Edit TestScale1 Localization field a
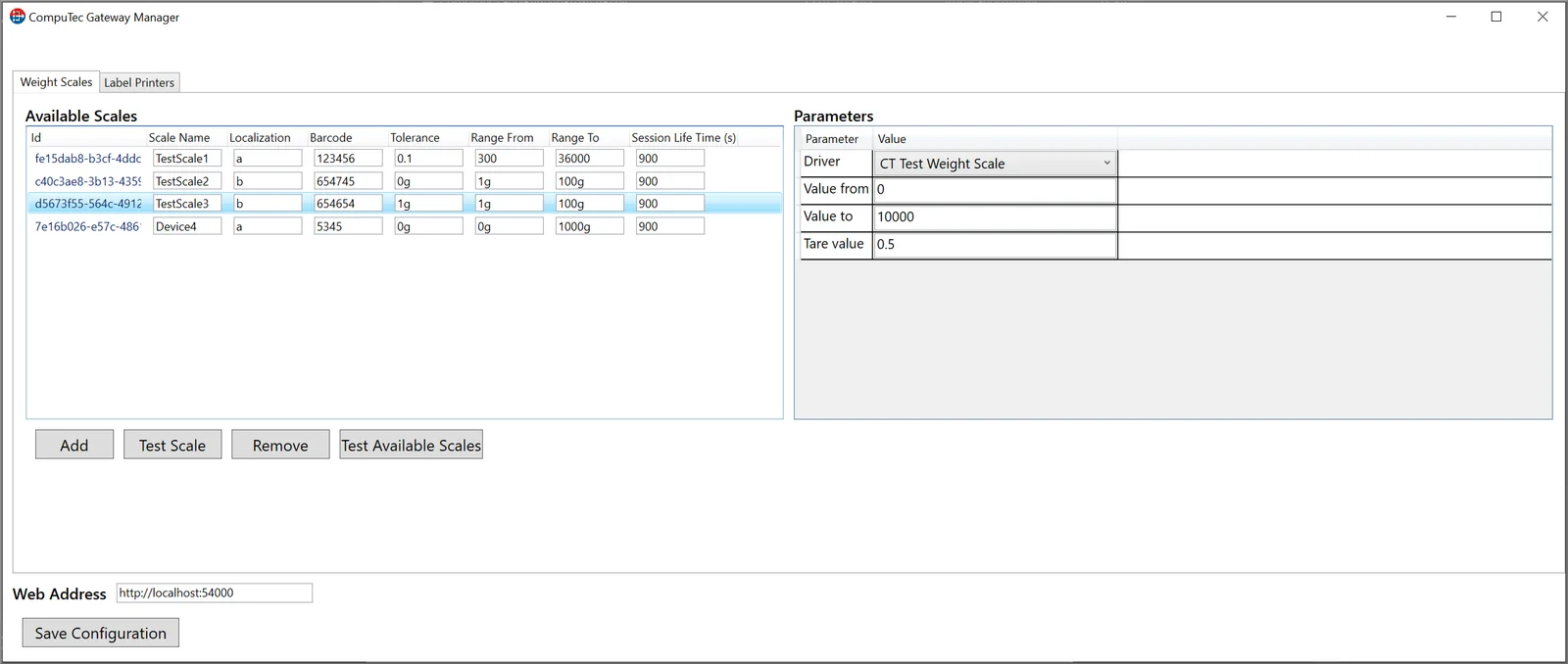Image resolution: width=1568 pixels, height=664 pixels. click(x=268, y=158)
